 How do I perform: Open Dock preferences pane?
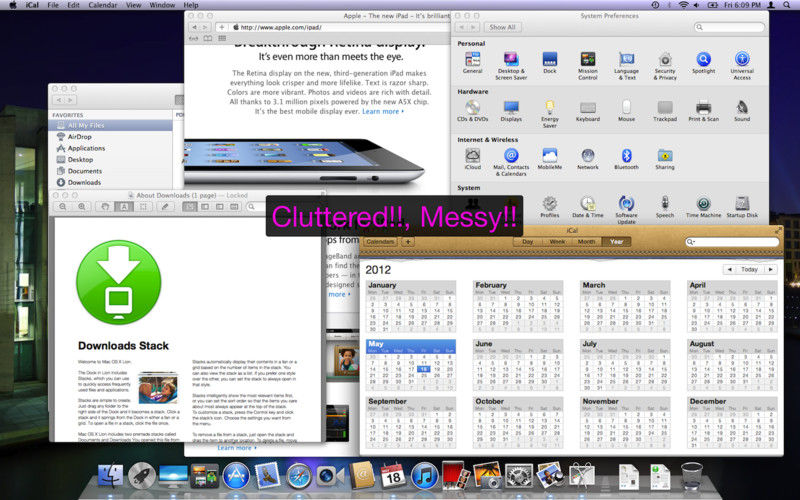[x=549, y=63]
